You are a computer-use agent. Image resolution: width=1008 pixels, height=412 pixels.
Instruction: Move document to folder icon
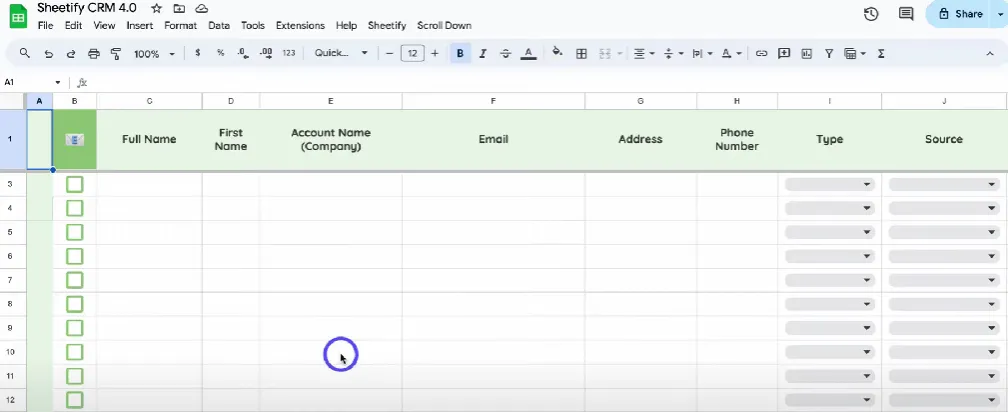coord(179,8)
